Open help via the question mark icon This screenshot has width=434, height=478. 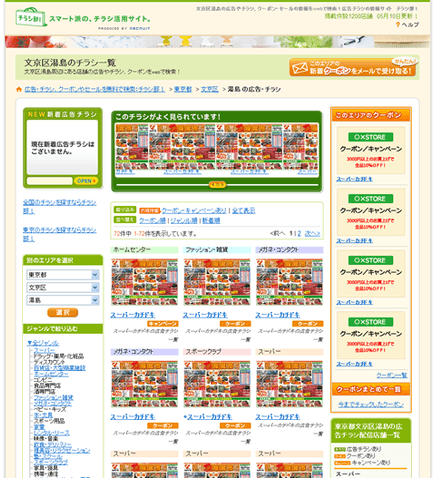(398, 25)
